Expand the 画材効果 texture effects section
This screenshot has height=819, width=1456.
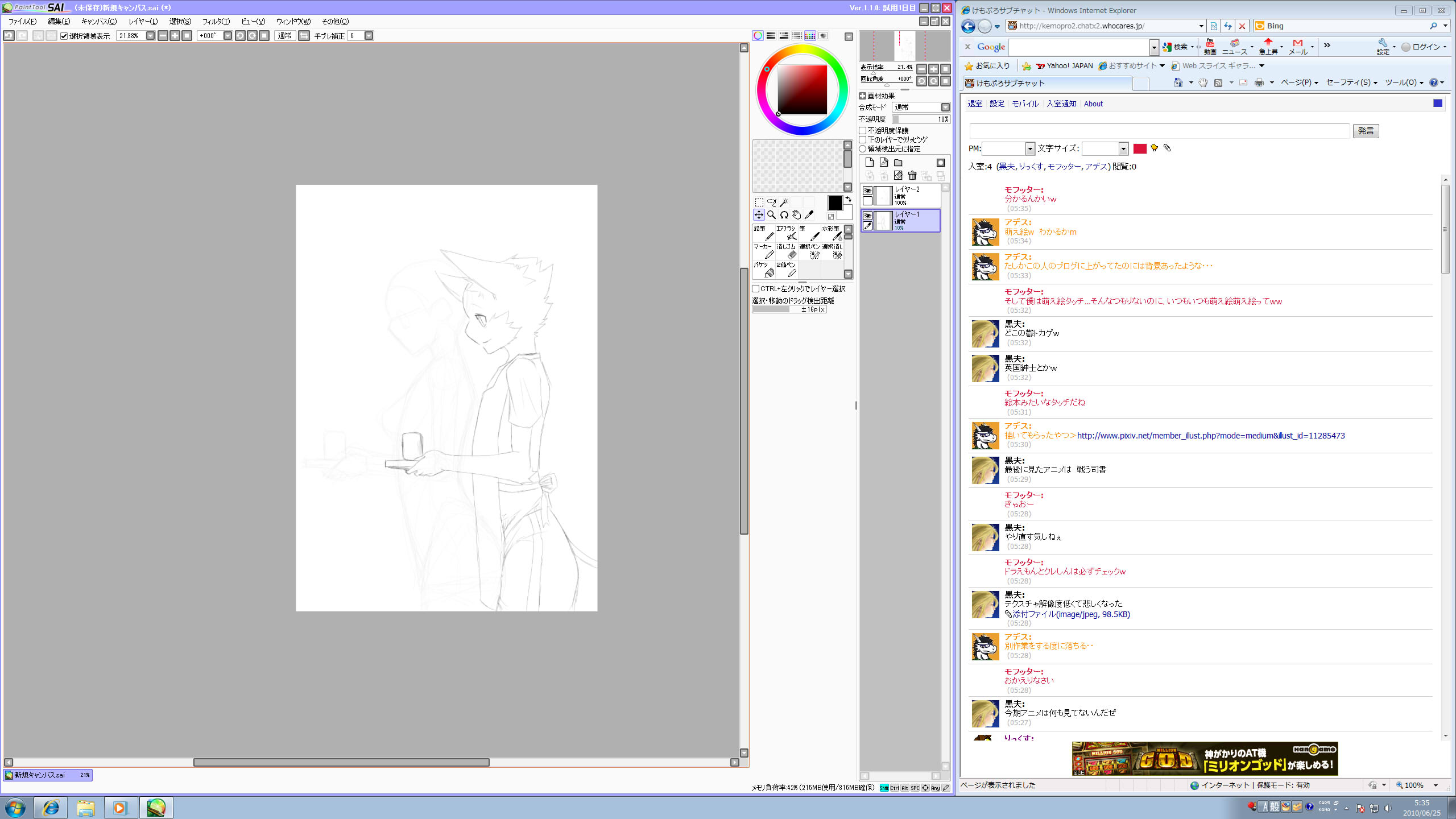(863, 96)
